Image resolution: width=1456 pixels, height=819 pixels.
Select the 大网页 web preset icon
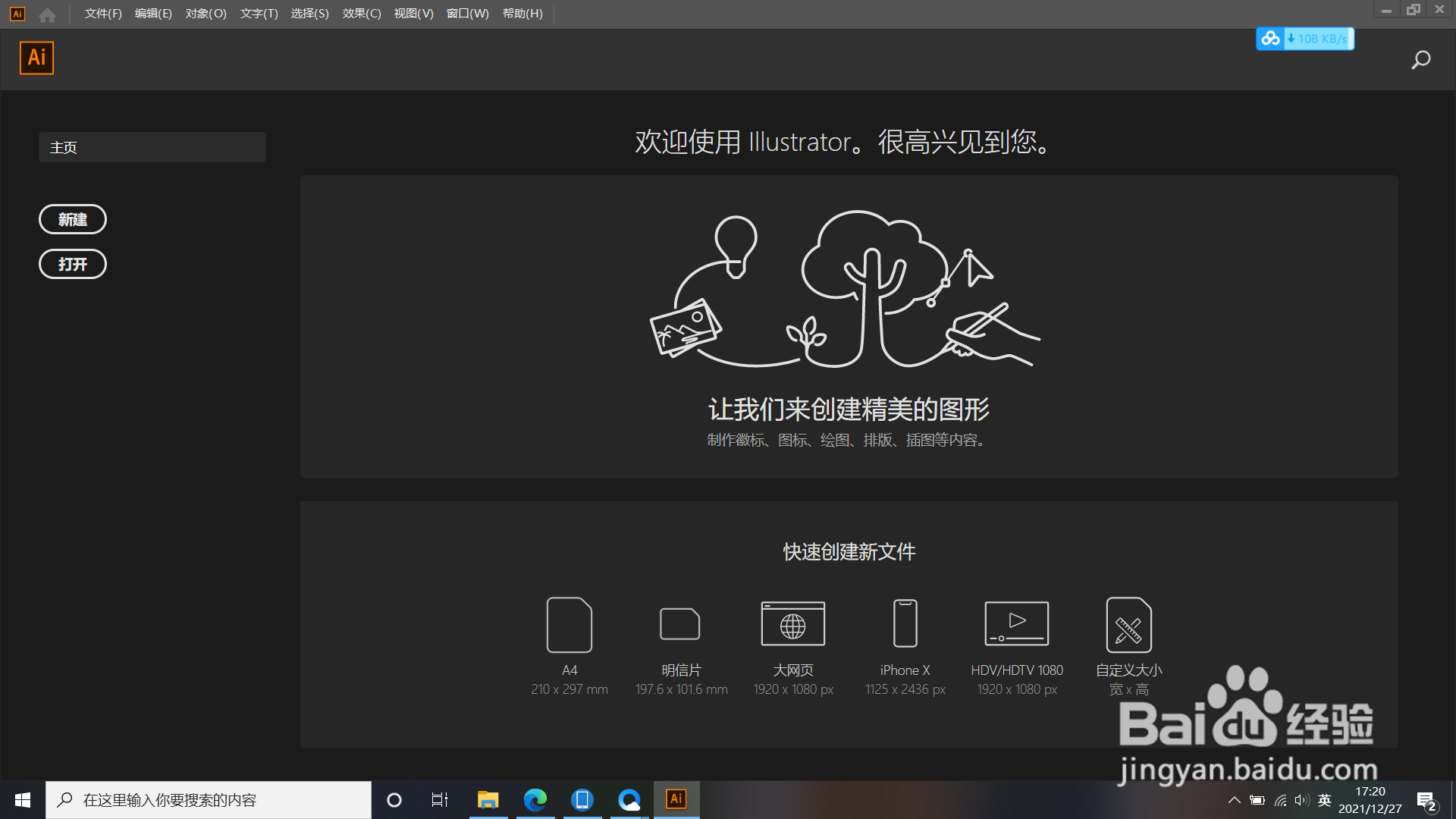[793, 623]
